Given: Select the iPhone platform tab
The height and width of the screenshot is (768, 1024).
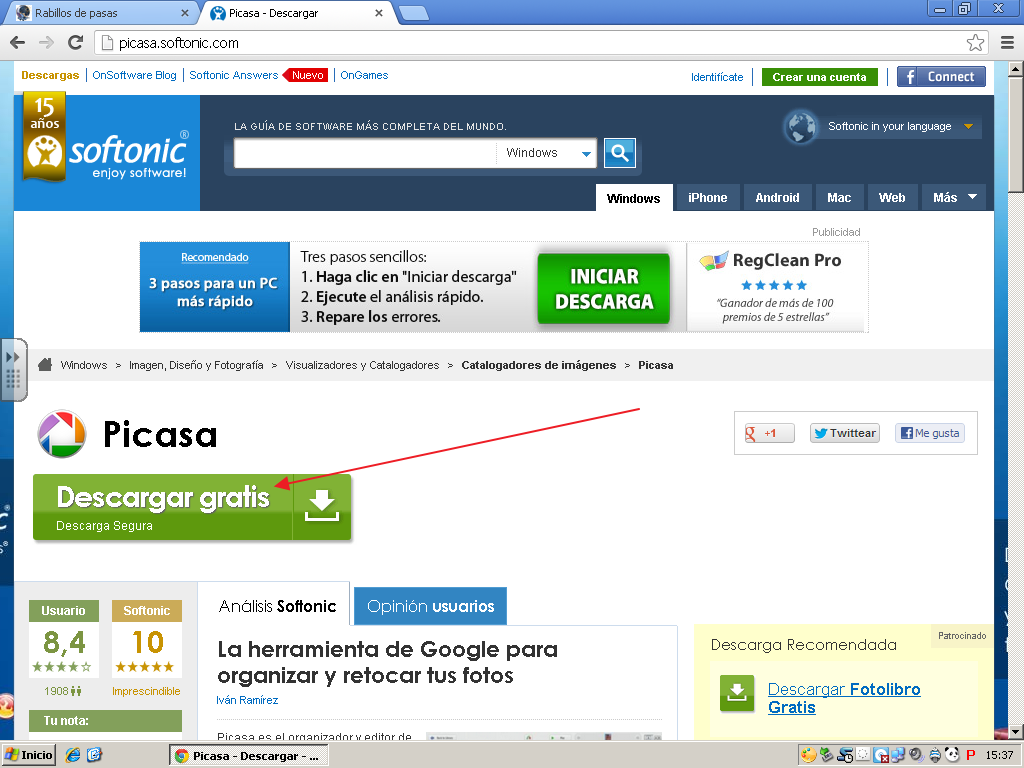Looking at the screenshot, I should point(707,197).
